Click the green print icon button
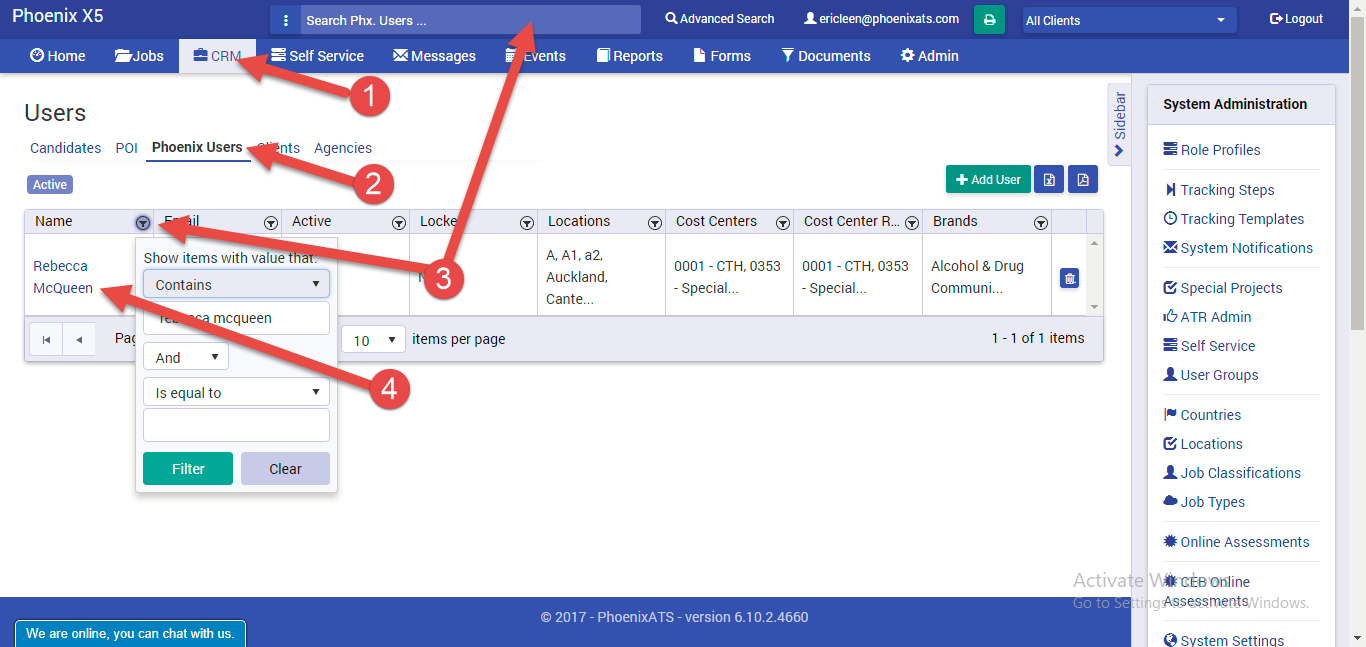 [x=989, y=20]
